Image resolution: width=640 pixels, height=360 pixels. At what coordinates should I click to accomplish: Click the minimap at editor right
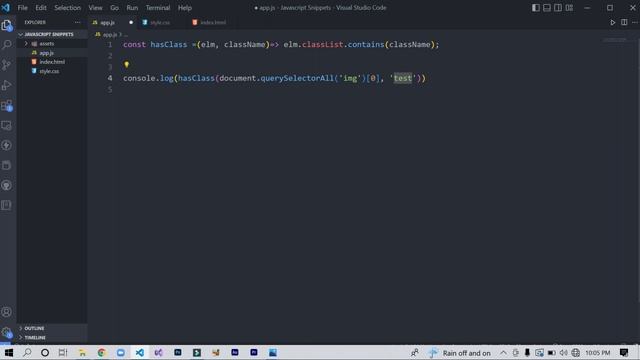coord(614,40)
